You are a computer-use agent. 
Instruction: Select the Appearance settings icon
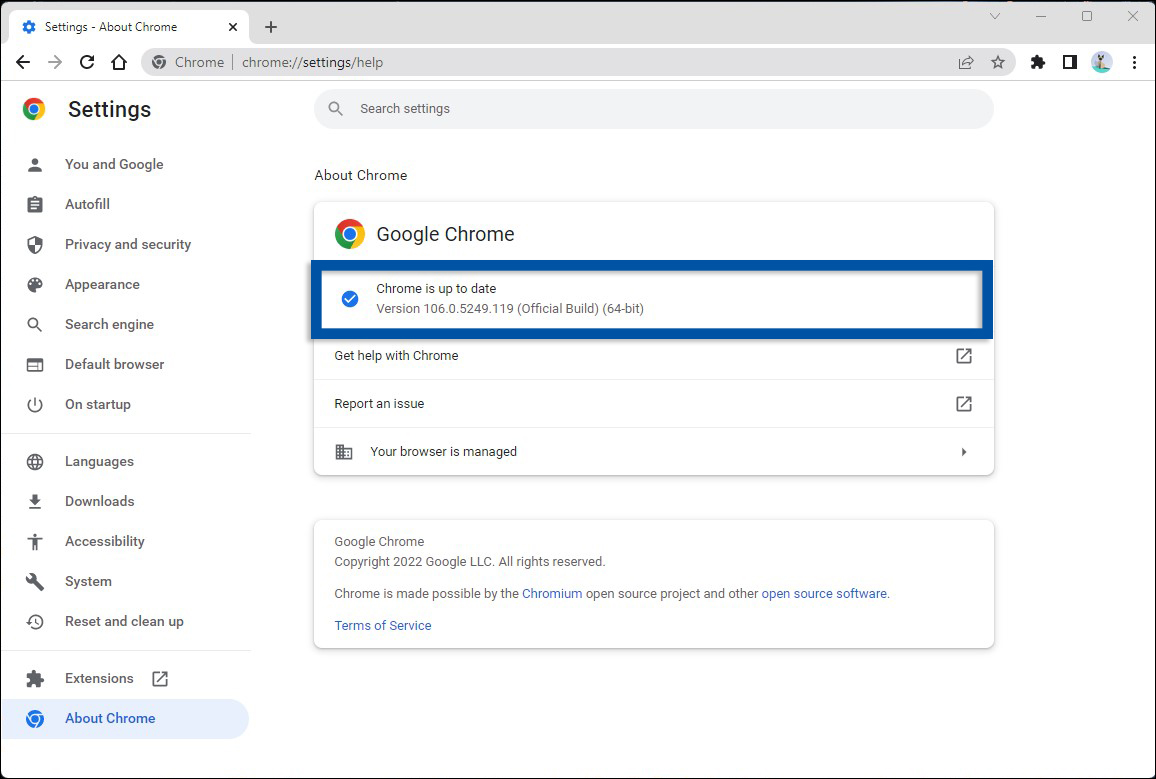pyautogui.click(x=35, y=284)
